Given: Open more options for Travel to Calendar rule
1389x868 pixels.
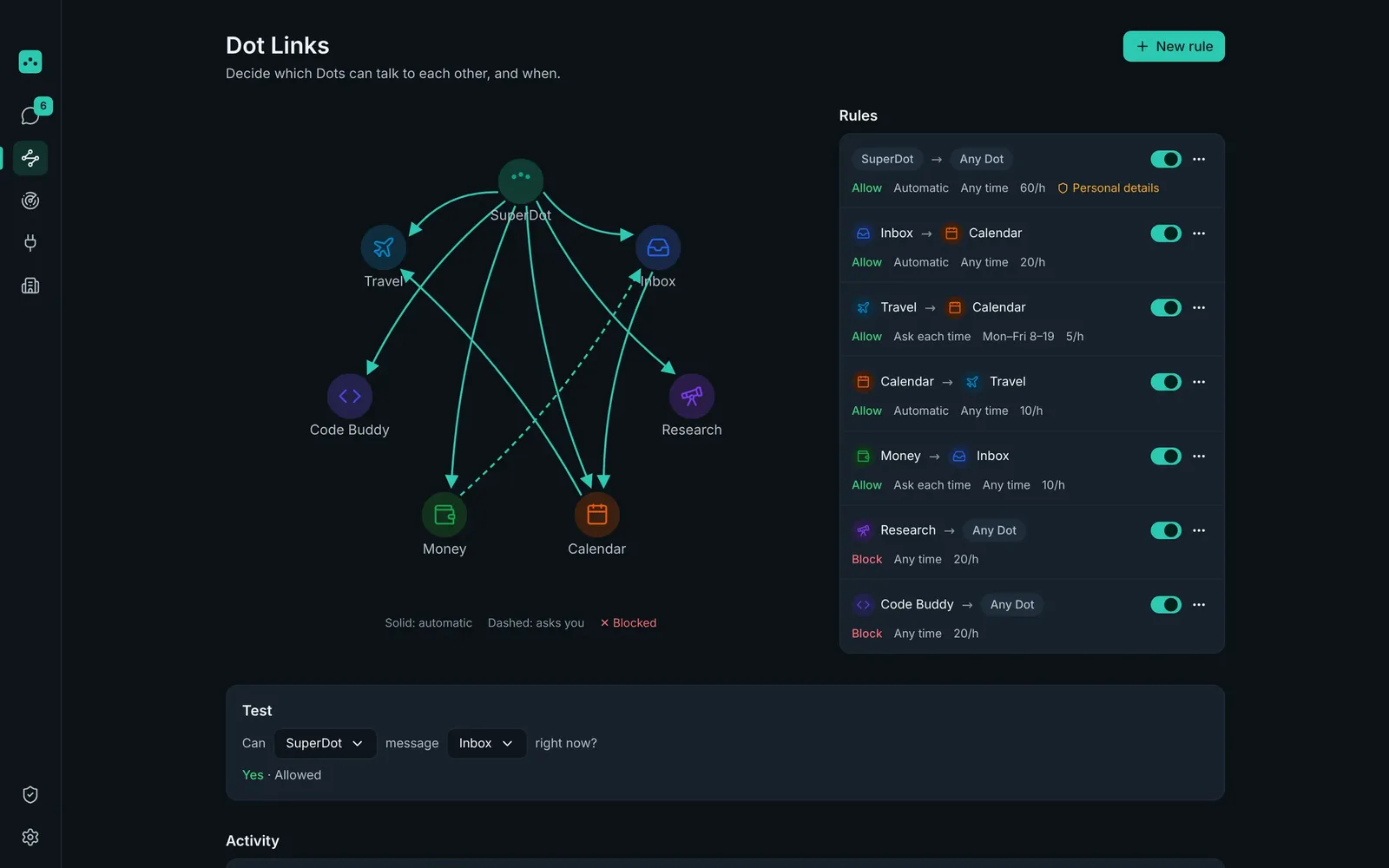Looking at the screenshot, I should click(x=1199, y=307).
